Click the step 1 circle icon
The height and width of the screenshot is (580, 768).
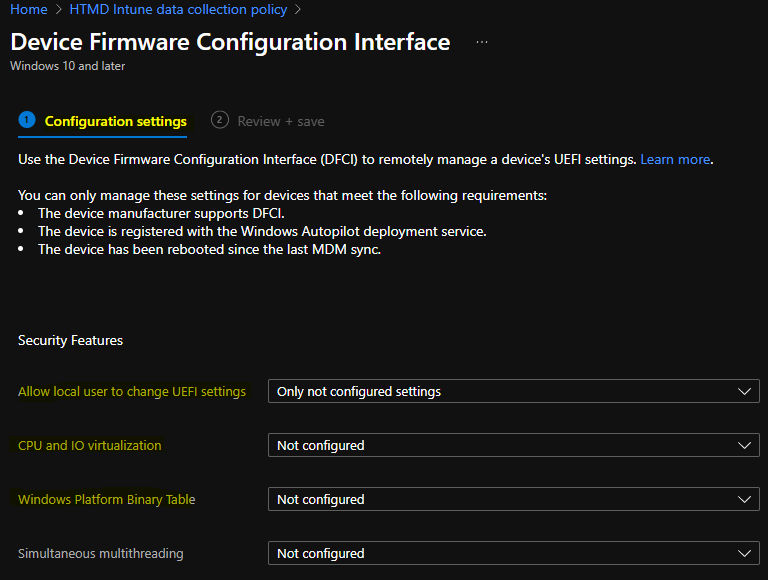[x=27, y=120]
